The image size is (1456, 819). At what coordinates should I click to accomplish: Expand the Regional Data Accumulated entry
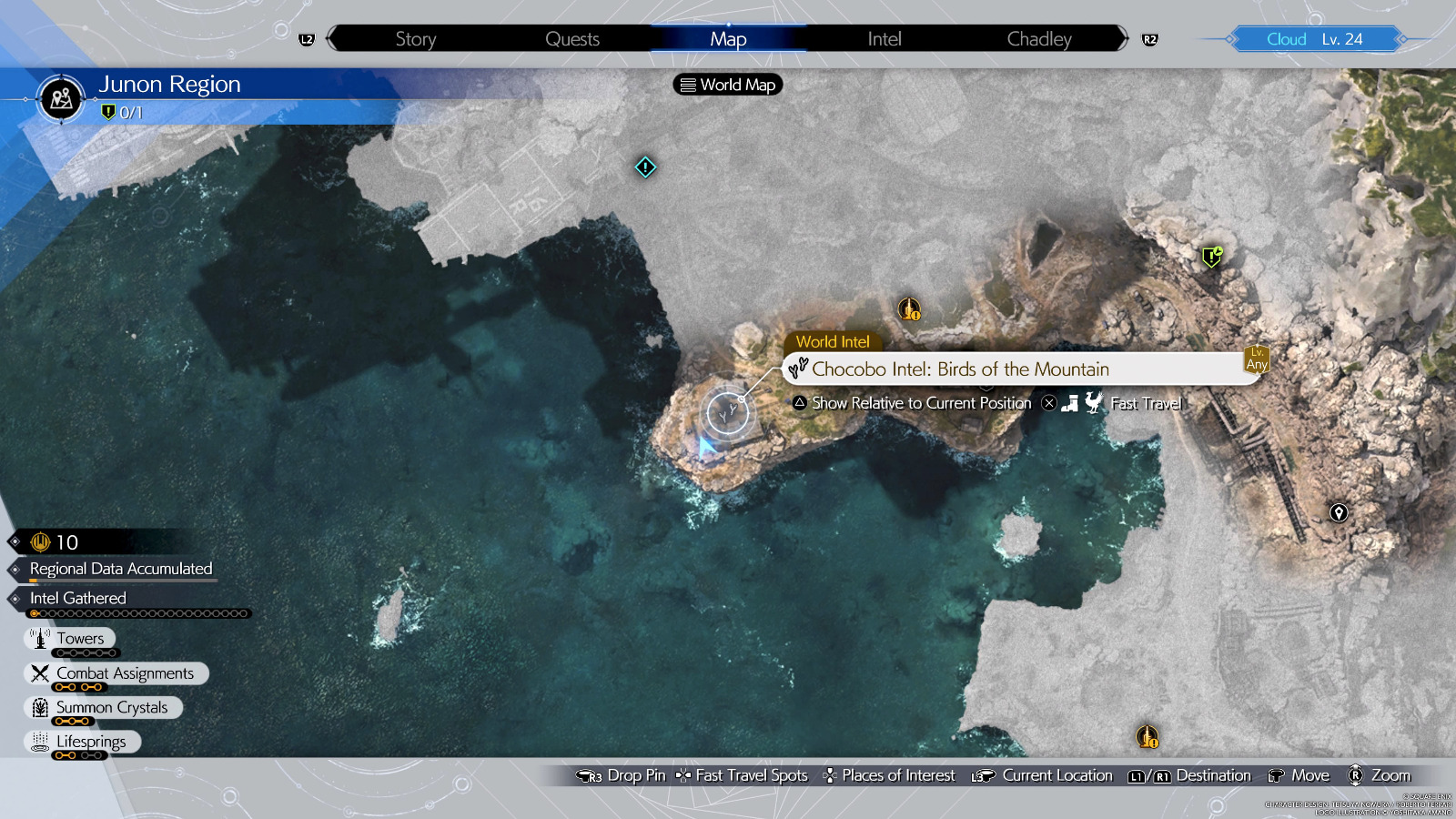click(120, 569)
